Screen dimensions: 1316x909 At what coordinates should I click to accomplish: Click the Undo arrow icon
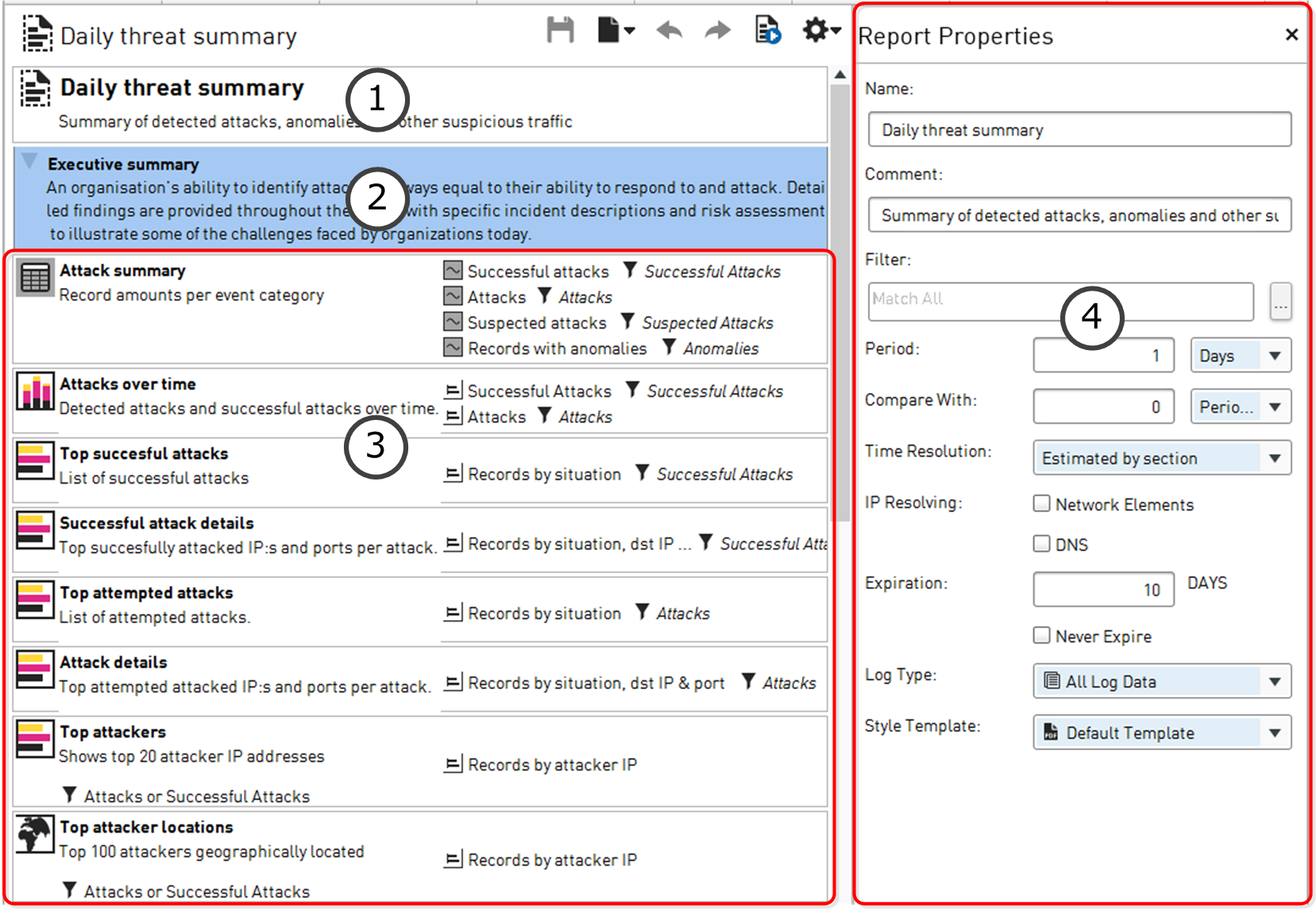(x=669, y=32)
